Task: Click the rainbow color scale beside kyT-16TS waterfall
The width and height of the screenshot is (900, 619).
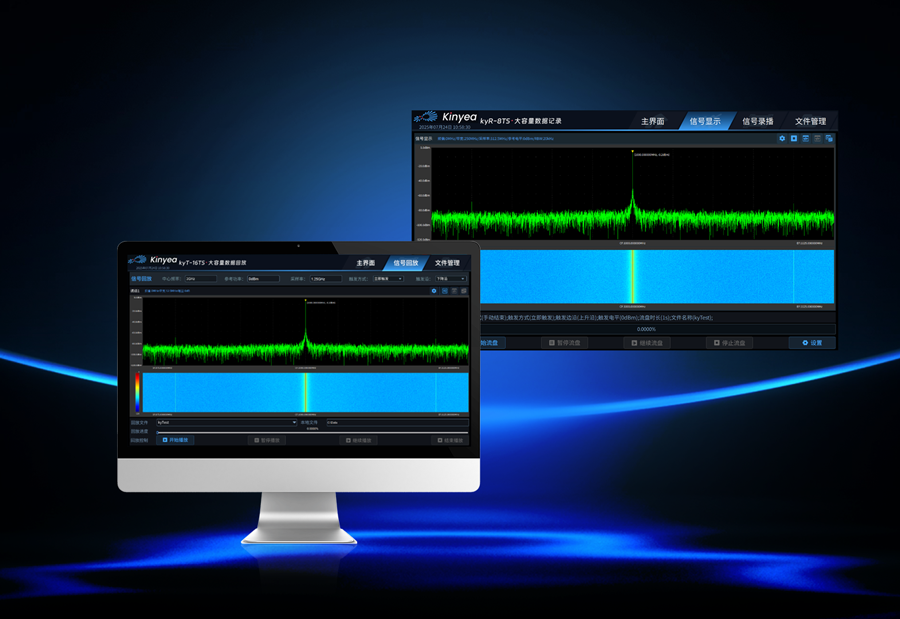Action: pos(137,392)
